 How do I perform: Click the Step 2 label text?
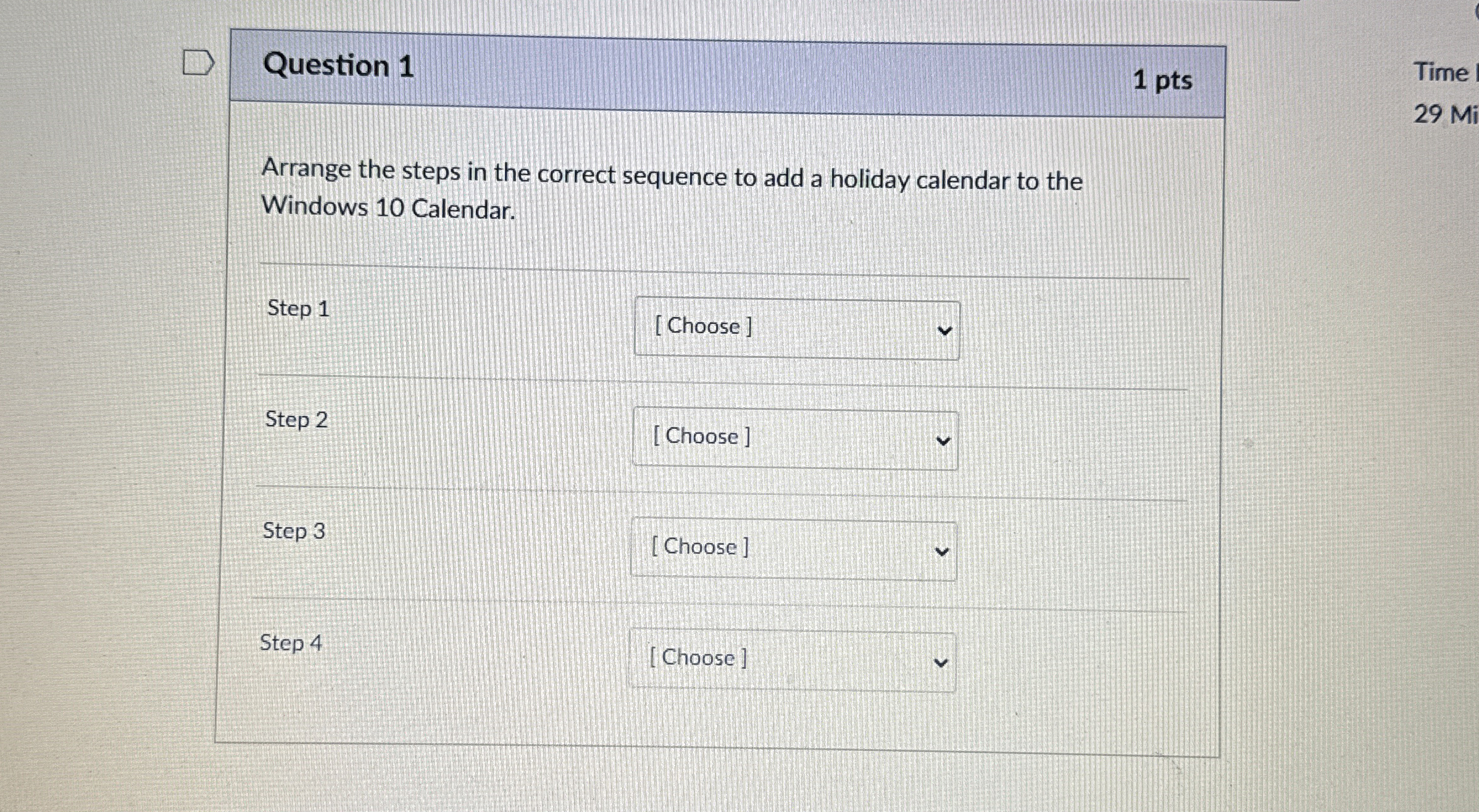pyautogui.click(x=296, y=420)
